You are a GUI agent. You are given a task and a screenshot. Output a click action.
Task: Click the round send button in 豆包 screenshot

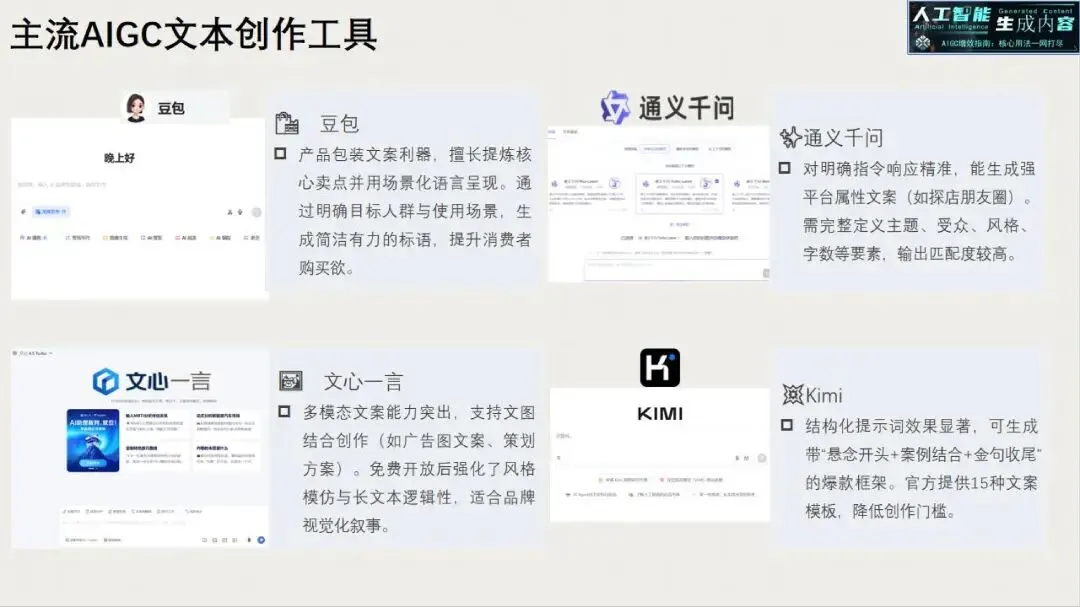pyautogui.click(x=256, y=212)
